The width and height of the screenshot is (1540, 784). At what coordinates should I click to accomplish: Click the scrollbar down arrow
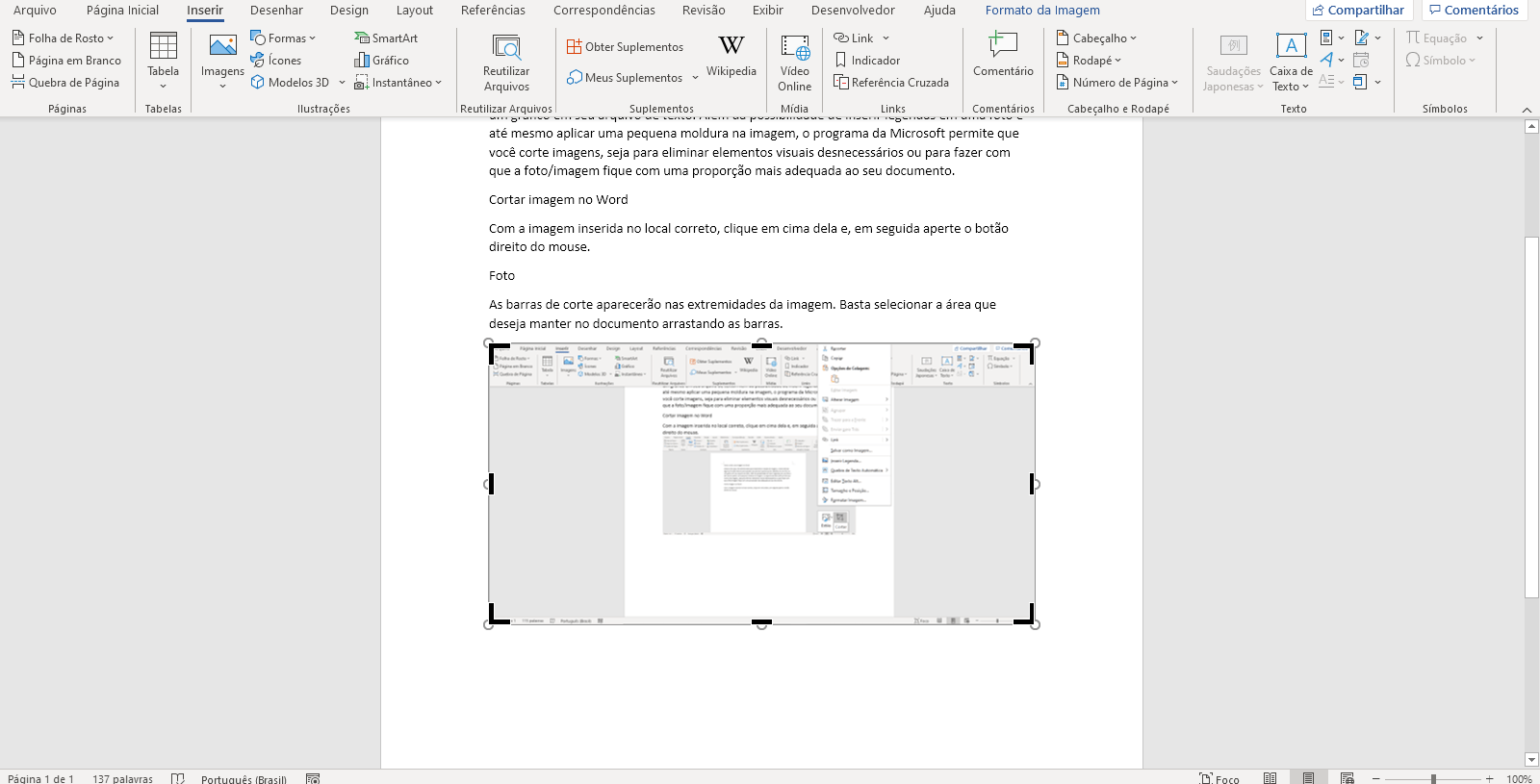click(1531, 760)
